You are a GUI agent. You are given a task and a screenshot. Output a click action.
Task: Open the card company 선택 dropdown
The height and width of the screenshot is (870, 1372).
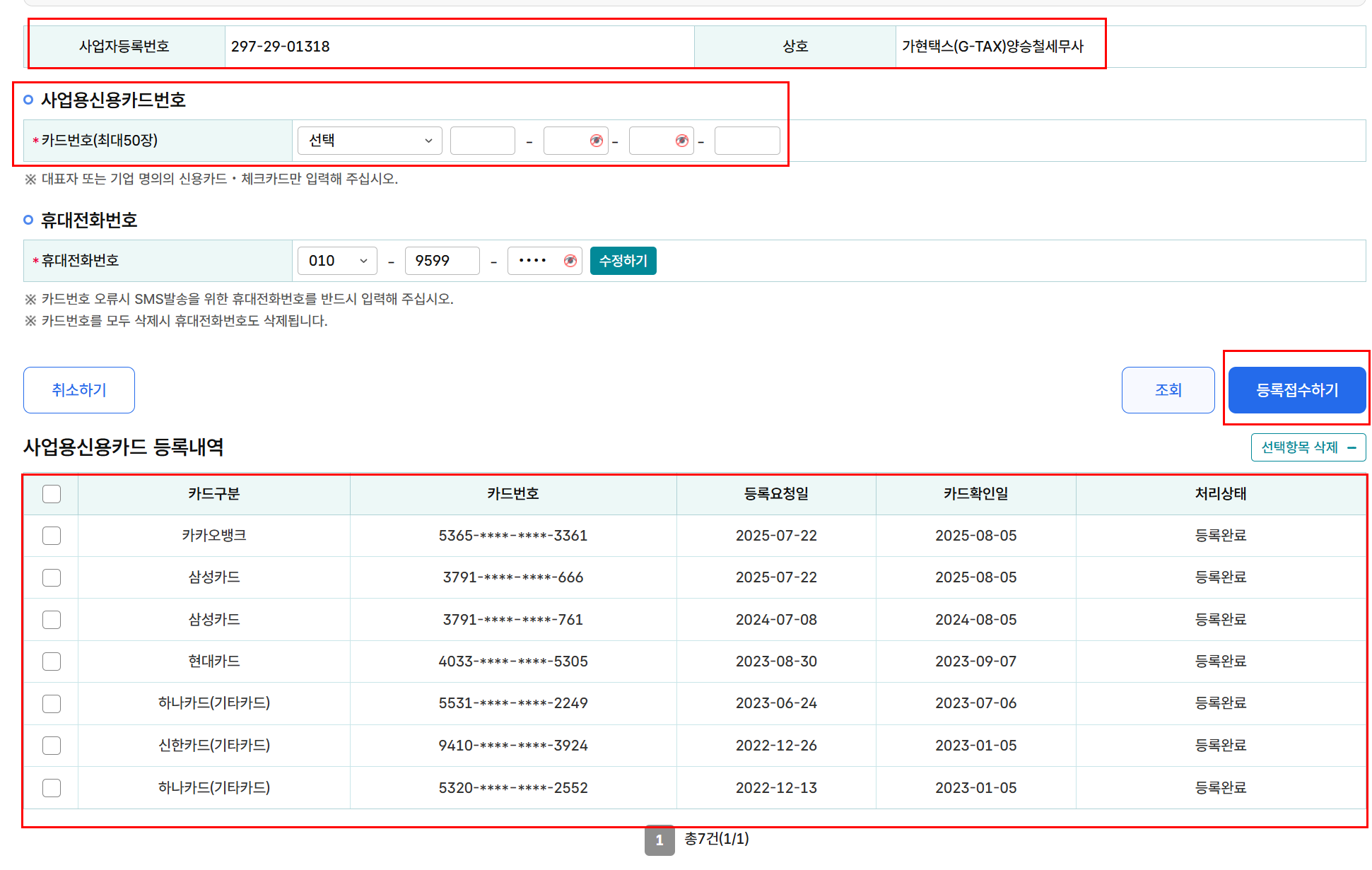point(370,141)
